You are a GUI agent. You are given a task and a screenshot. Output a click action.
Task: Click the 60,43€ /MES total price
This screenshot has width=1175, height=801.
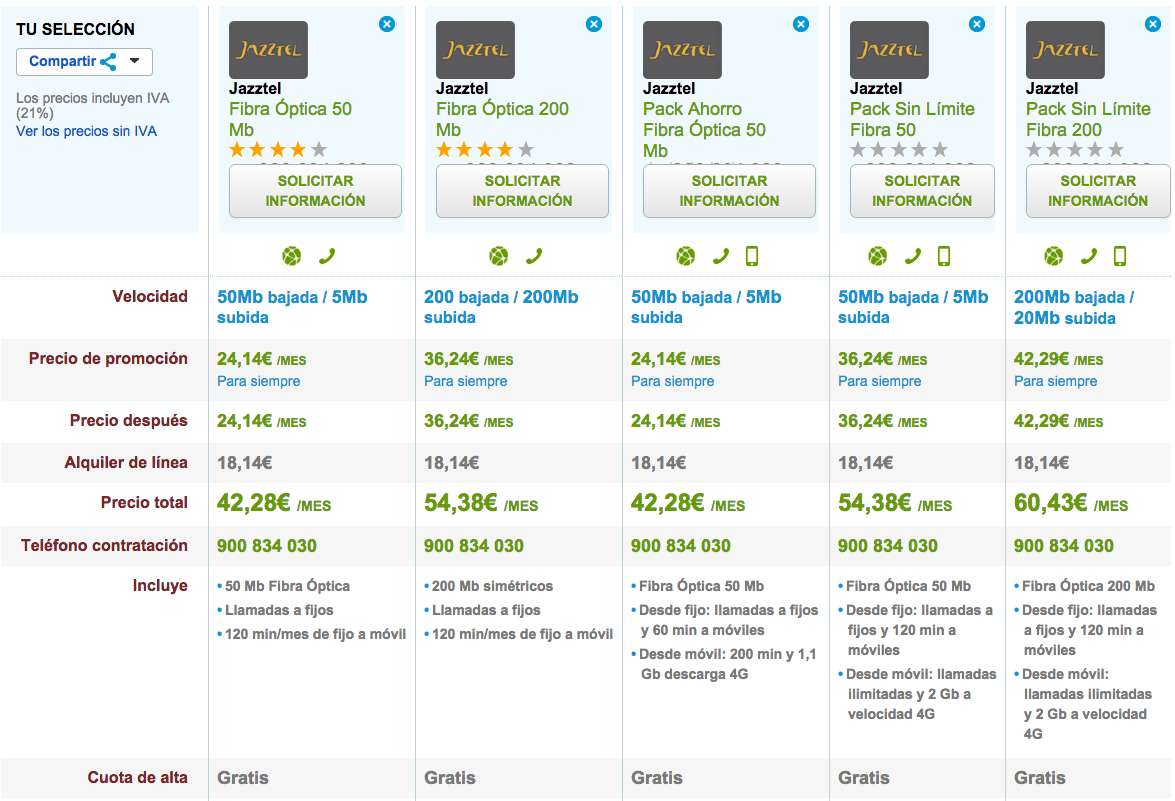point(1071,504)
